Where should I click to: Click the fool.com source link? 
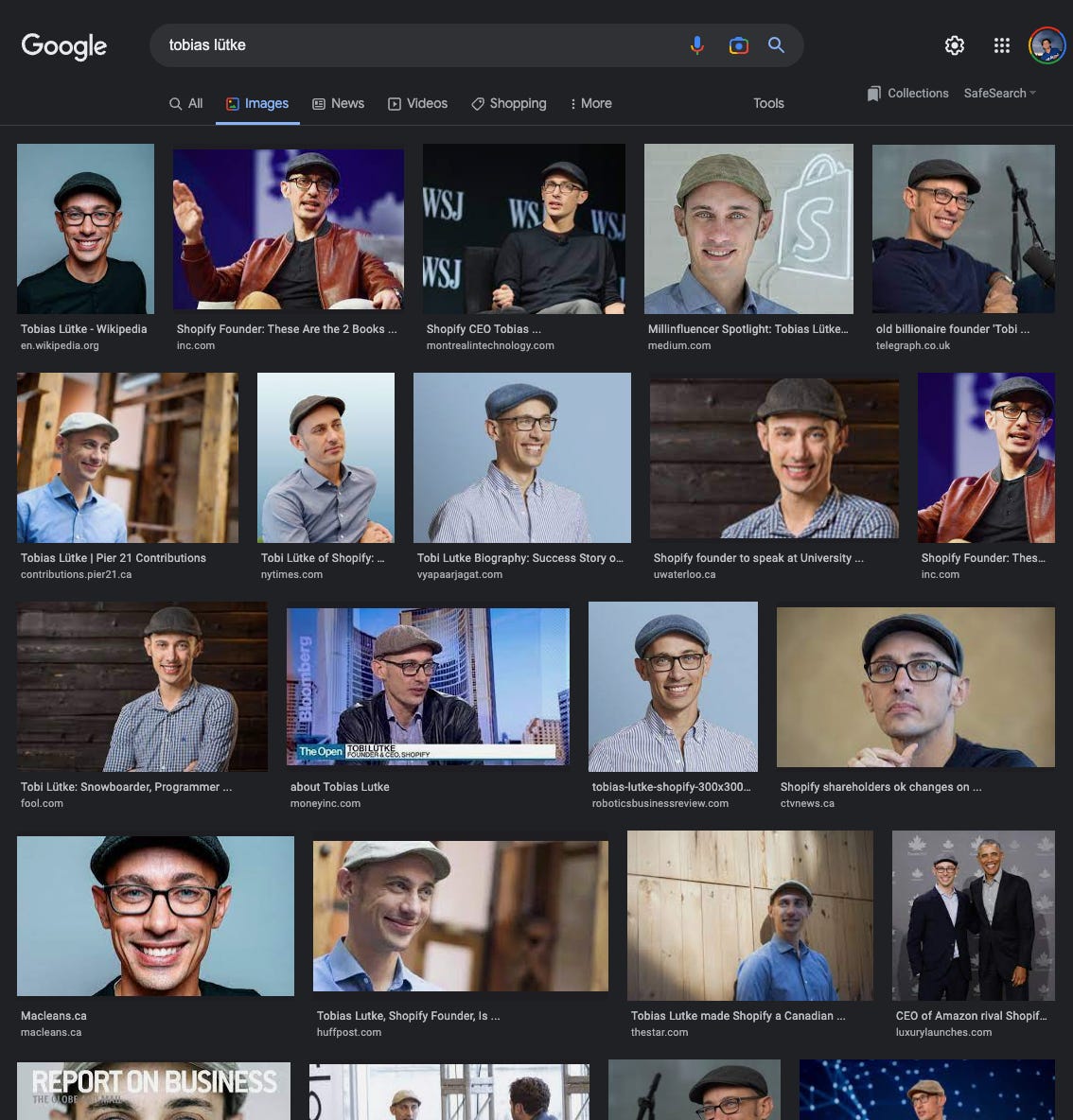click(43, 803)
